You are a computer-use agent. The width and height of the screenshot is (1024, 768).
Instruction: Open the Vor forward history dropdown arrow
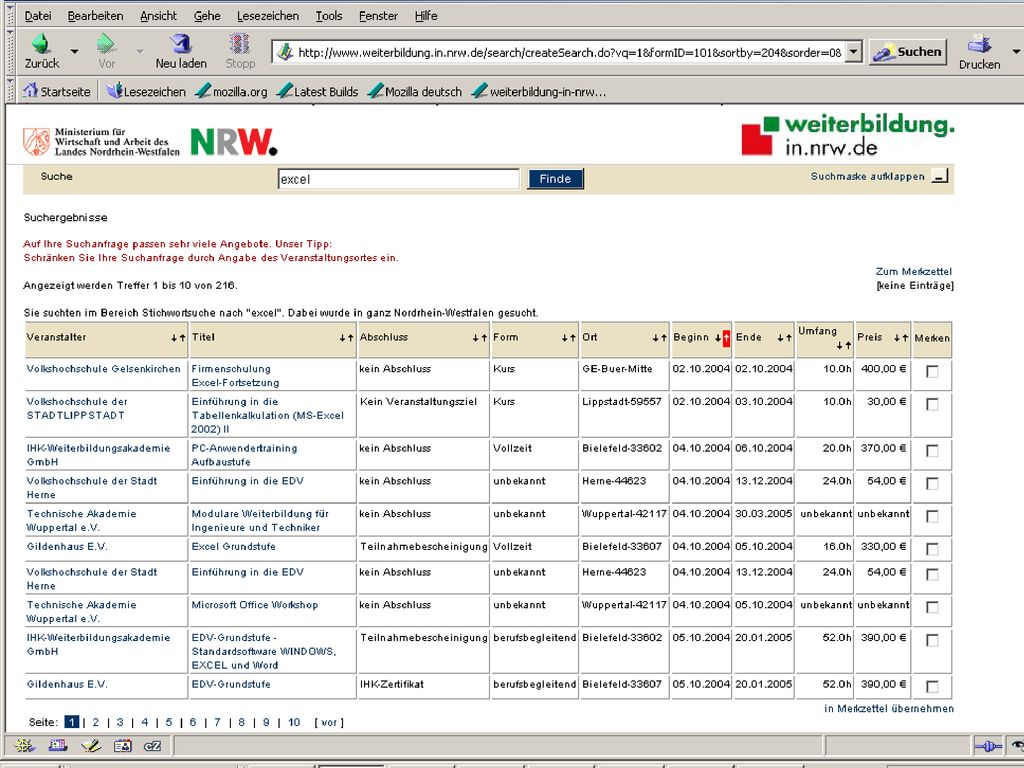click(x=140, y=52)
